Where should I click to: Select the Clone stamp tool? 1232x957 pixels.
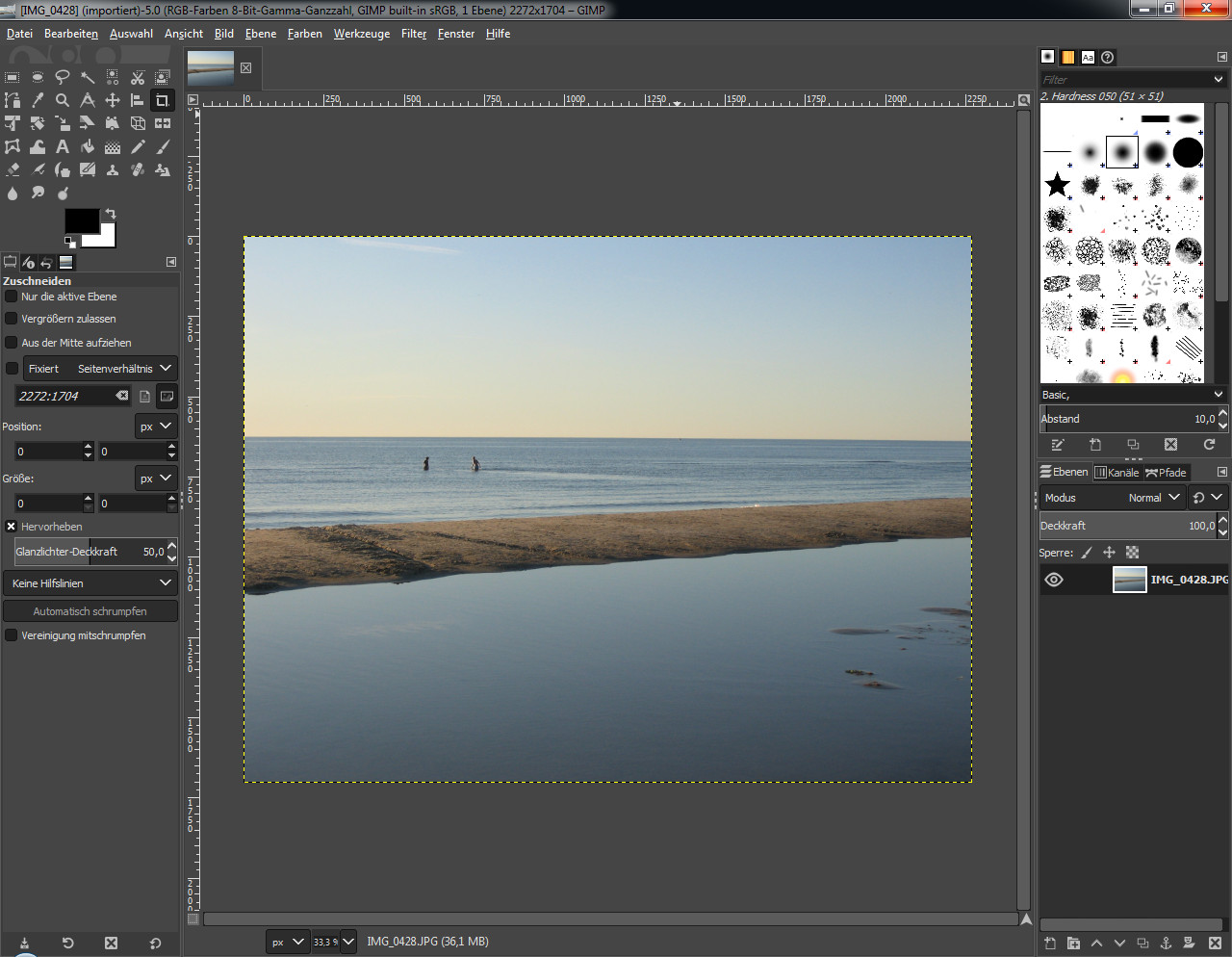(113, 169)
